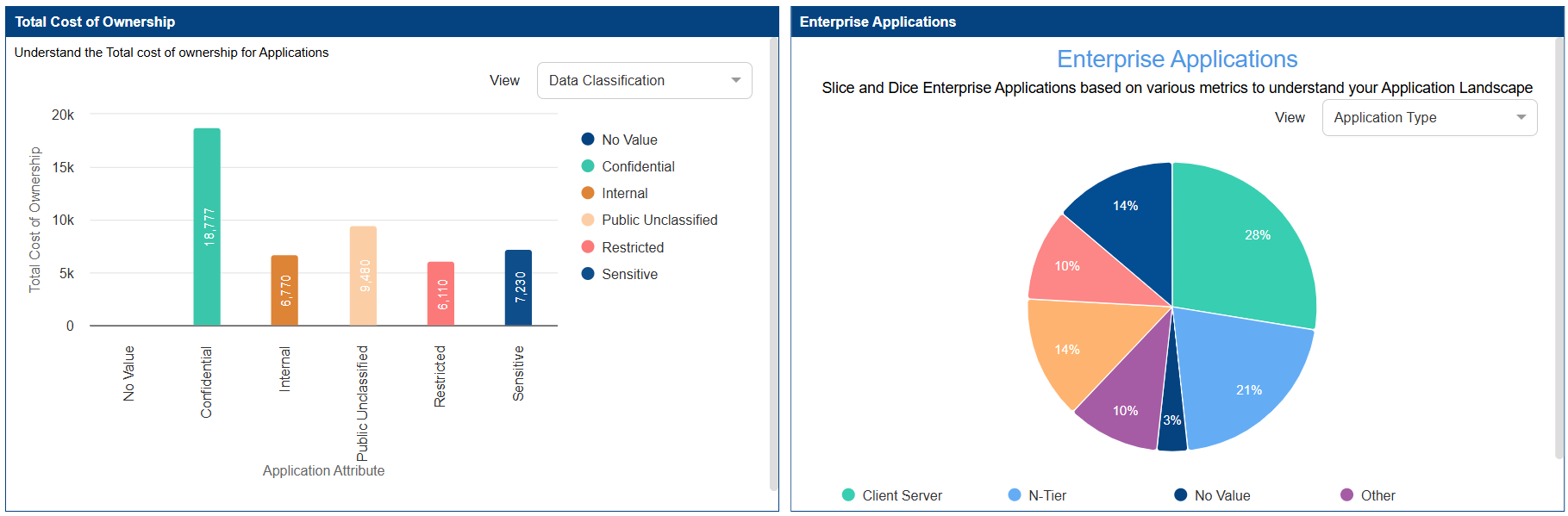Toggle the Confidential legend entry
Image resolution: width=1568 pixels, height=516 pixels.
click(x=637, y=166)
